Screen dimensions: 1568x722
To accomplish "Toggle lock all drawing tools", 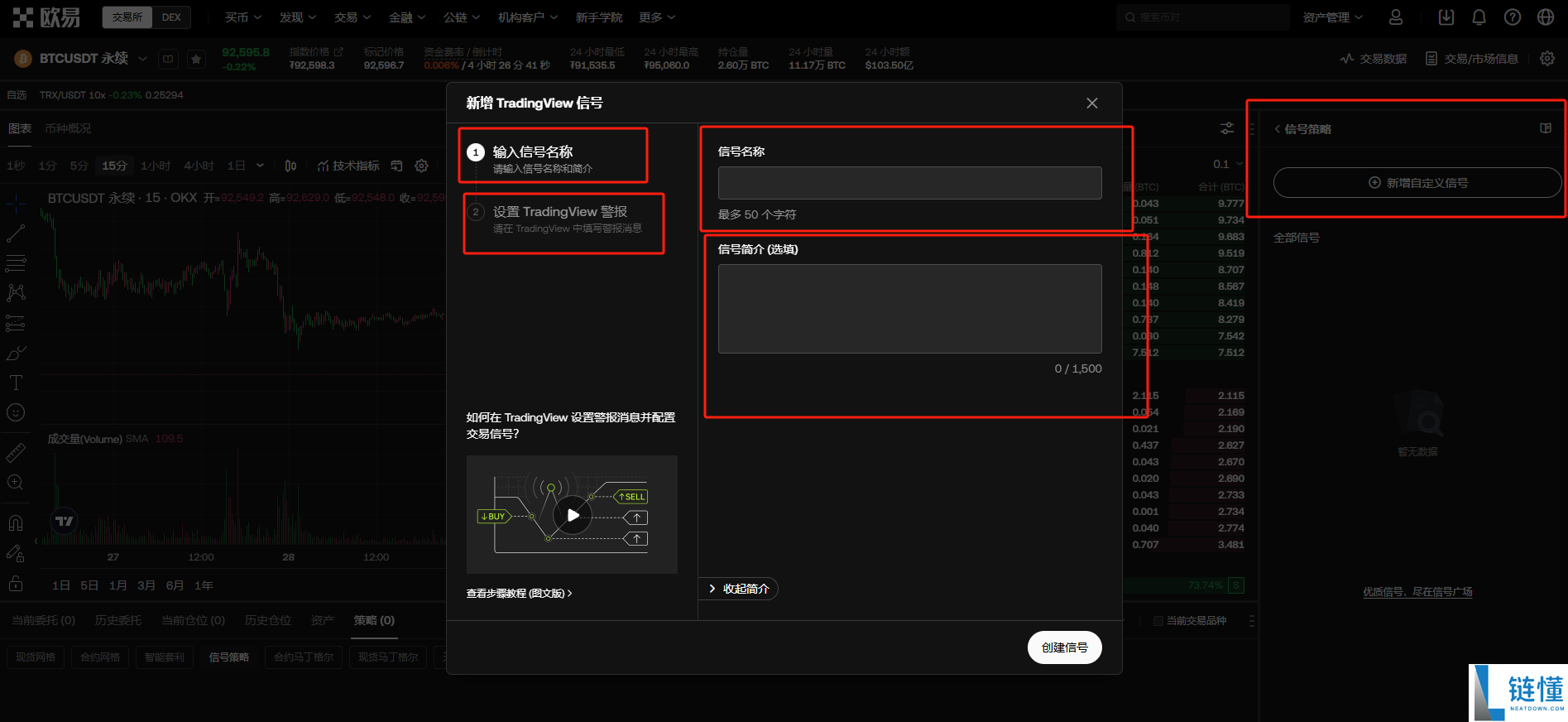I will coord(16,583).
